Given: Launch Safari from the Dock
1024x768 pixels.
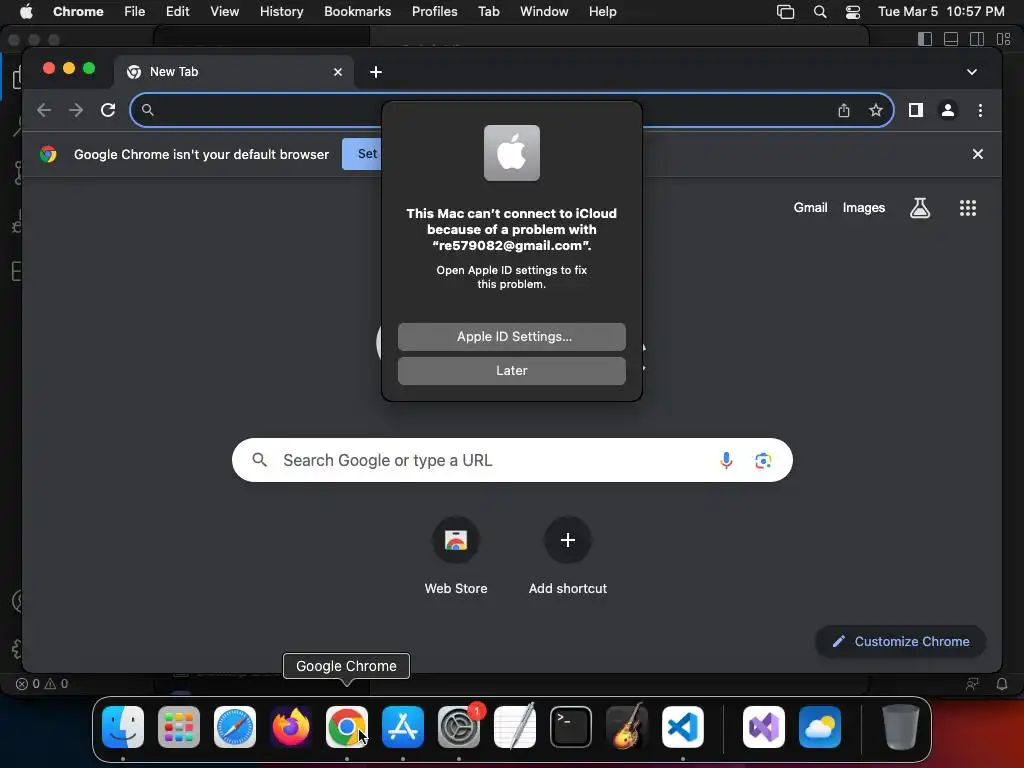Looking at the screenshot, I should (x=235, y=727).
